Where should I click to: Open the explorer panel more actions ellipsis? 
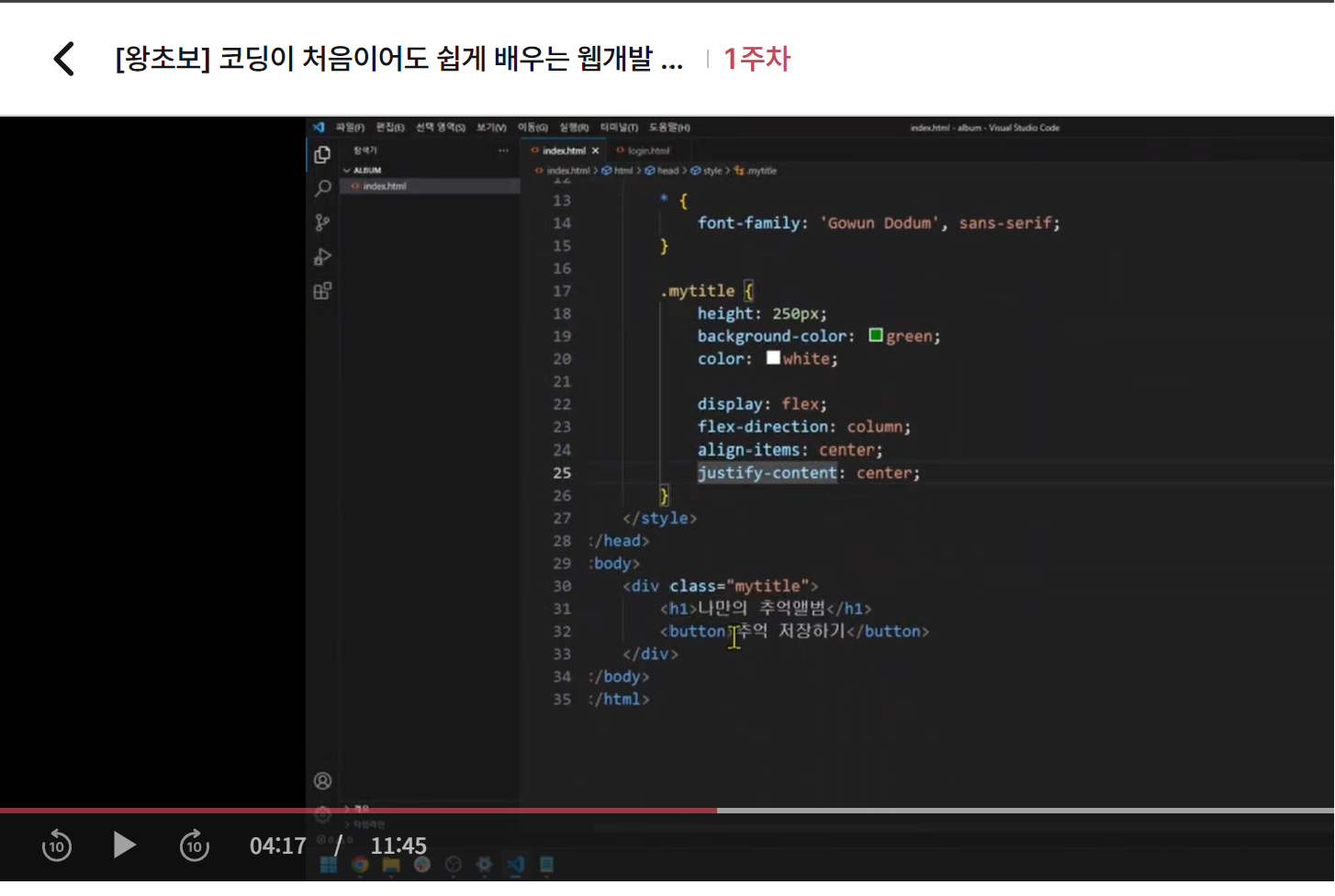point(503,151)
